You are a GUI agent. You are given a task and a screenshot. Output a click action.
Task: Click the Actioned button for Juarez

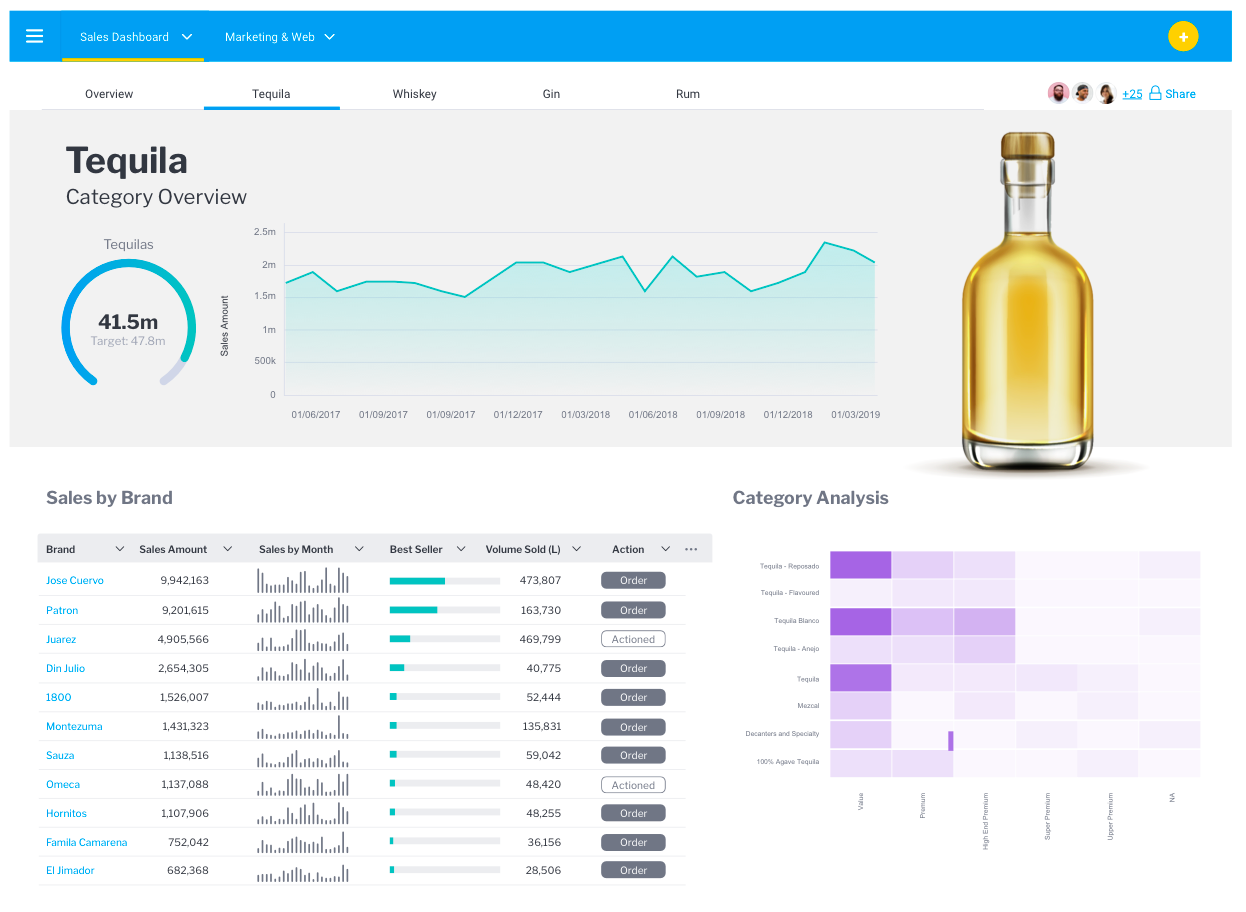click(633, 639)
